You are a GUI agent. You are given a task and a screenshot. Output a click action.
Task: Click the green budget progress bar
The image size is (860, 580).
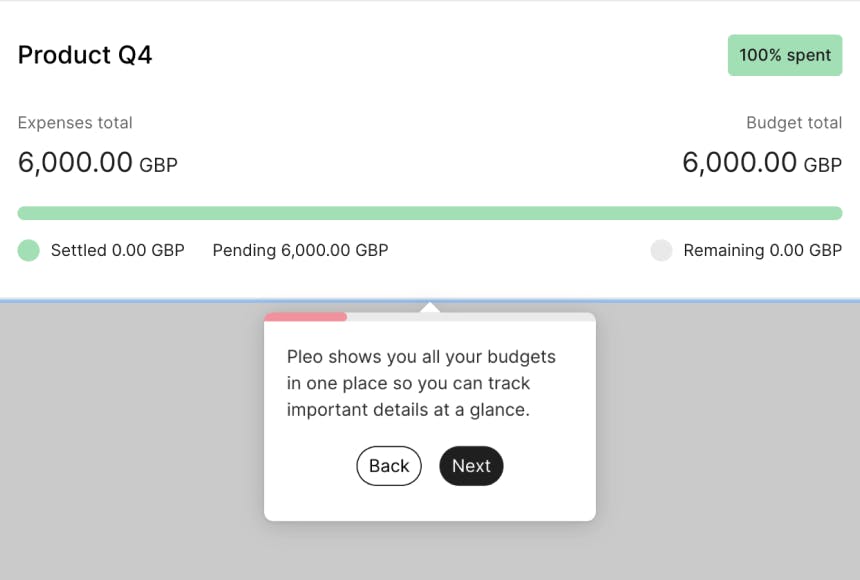pos(430,213)
